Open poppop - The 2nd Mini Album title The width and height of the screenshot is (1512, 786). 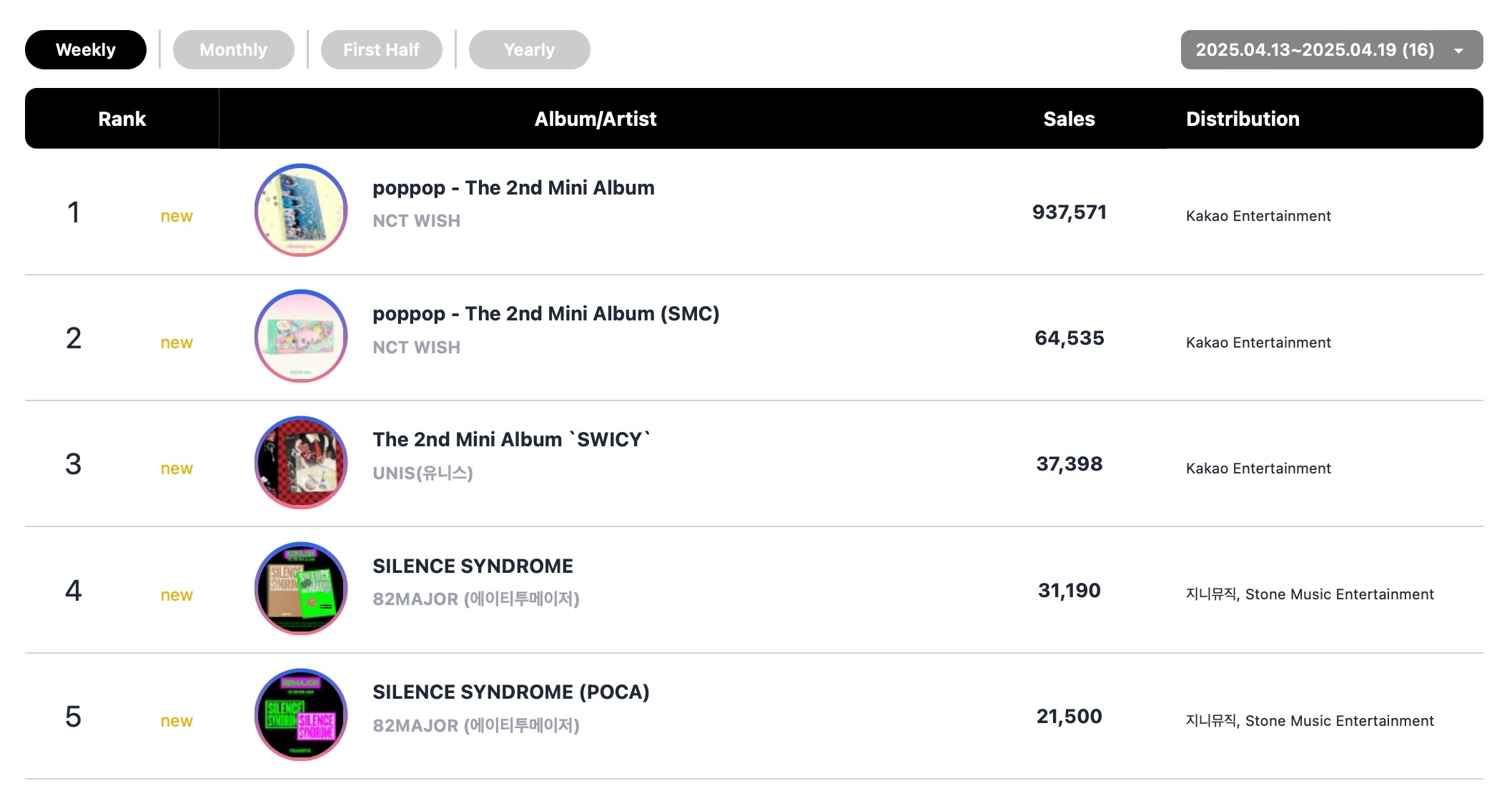pyautogui.click(x=513, y=187)
